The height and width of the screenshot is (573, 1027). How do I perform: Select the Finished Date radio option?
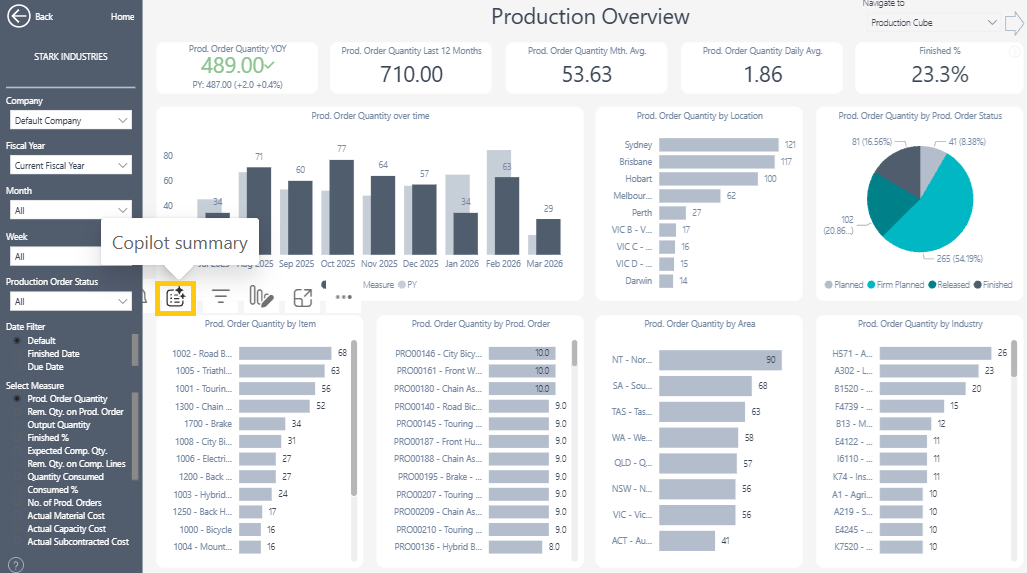(55, 354)
